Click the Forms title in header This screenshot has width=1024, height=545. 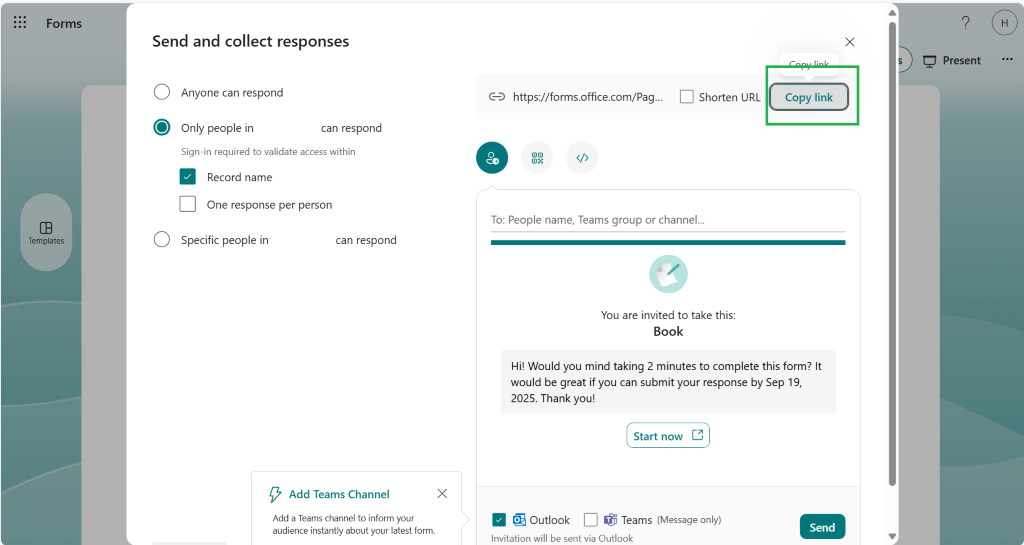64,23
